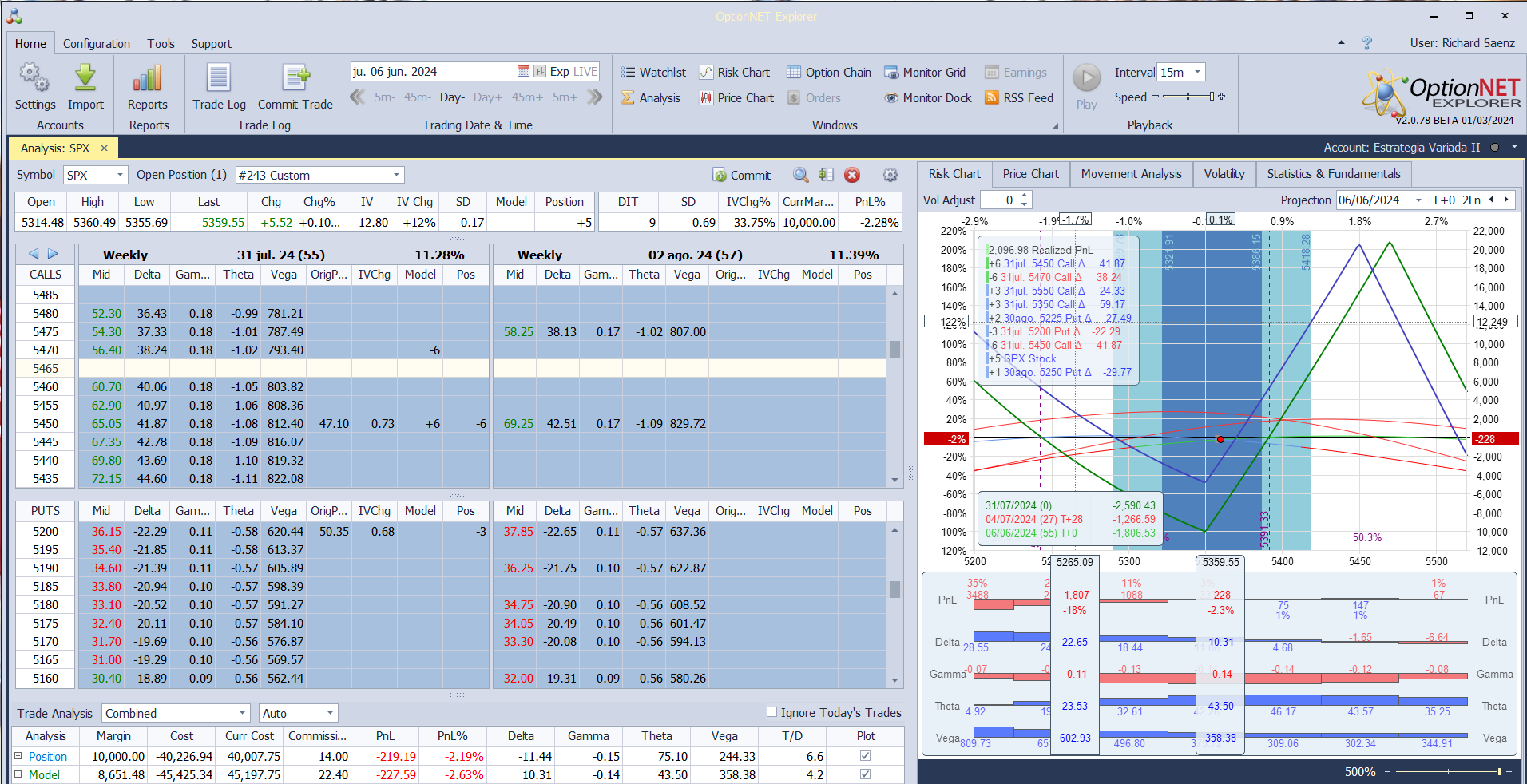Screen dimensions: 1527x784
Task: Step forward 45 minutes with 45m+
Action: tap(527, 97)
